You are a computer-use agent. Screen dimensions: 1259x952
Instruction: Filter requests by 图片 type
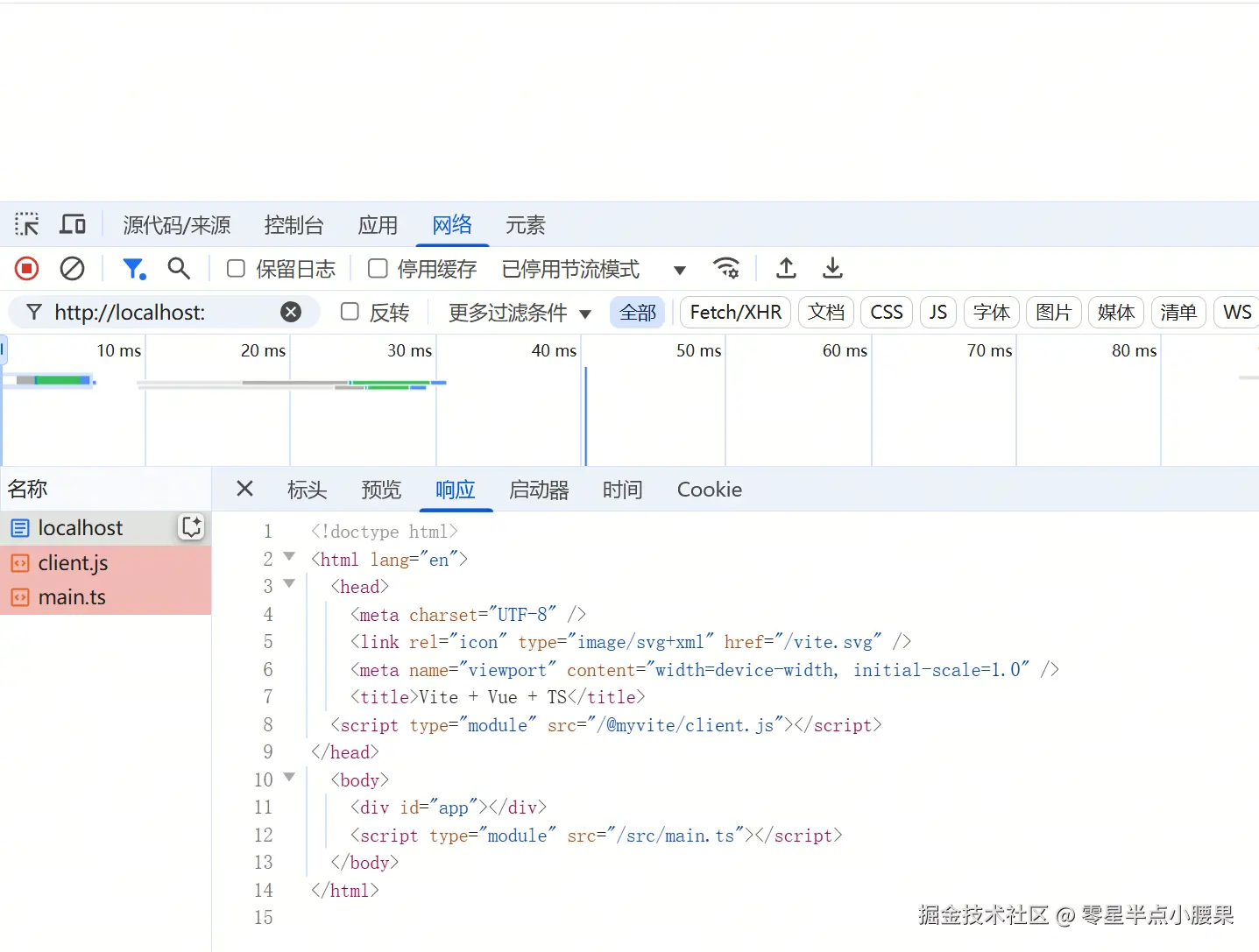pos(1054,313)
